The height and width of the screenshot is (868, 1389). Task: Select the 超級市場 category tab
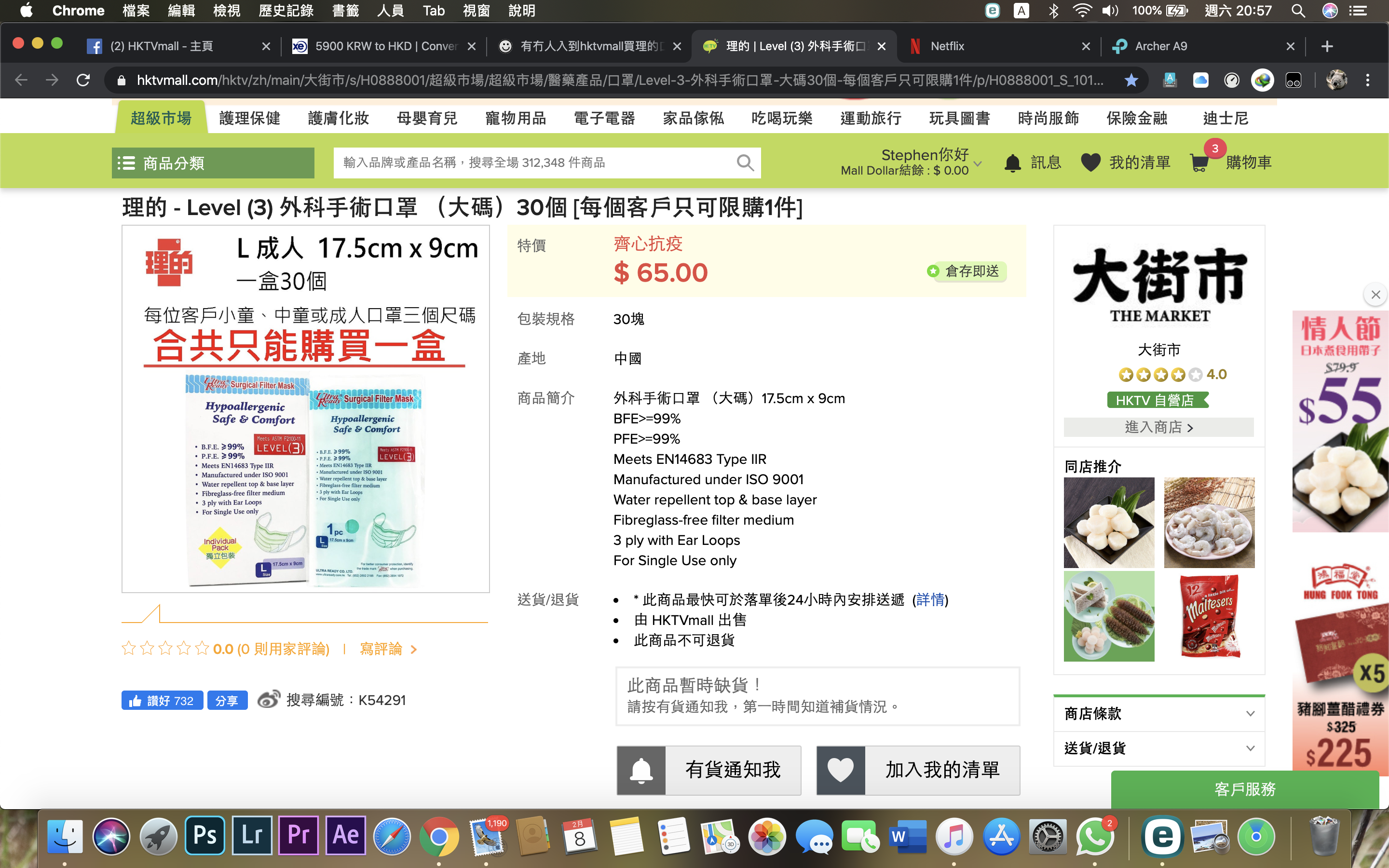click(x=161, y=118)
